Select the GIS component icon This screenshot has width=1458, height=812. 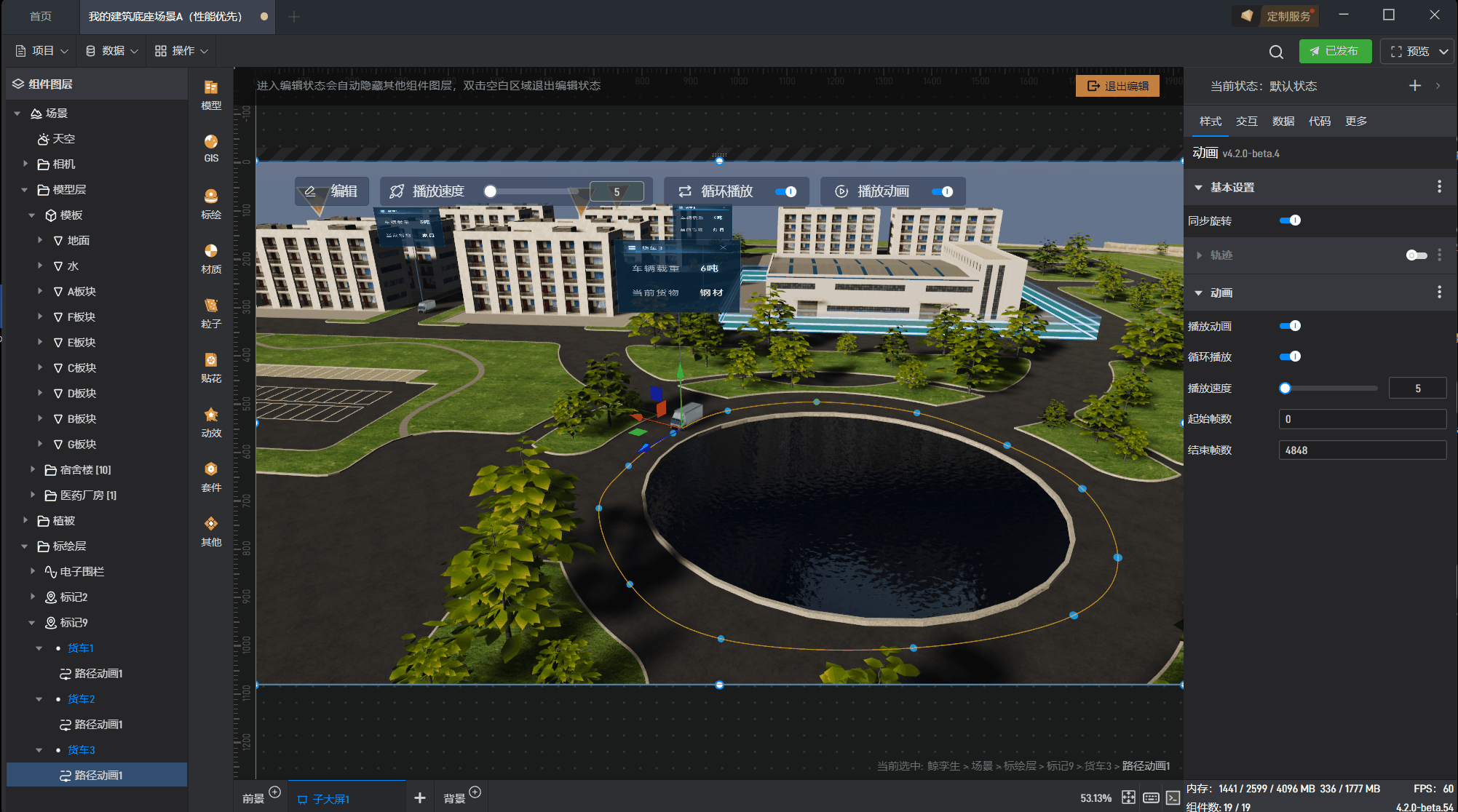pos(211,148)
